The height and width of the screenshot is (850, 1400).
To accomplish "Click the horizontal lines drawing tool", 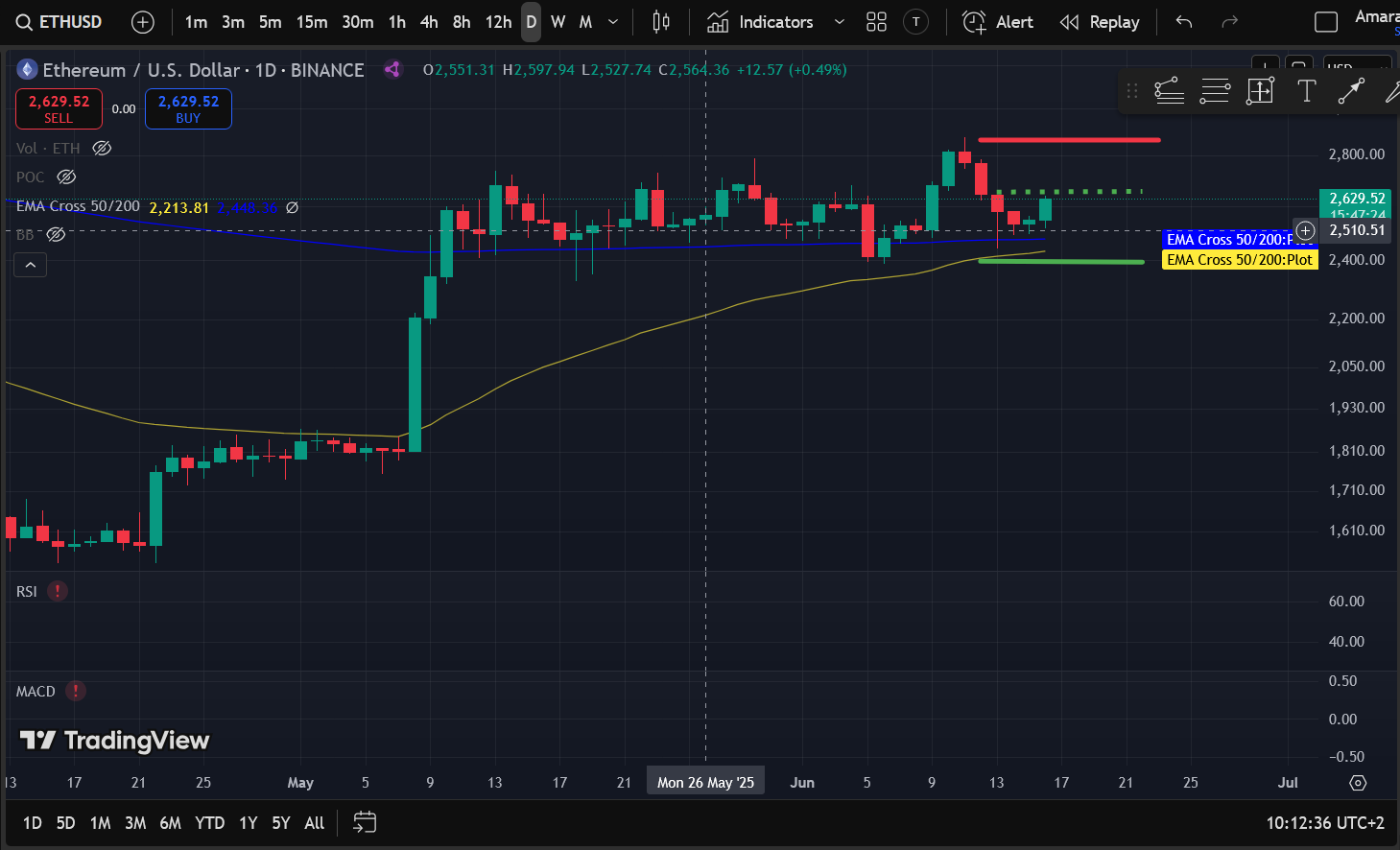I will 1215,91.
